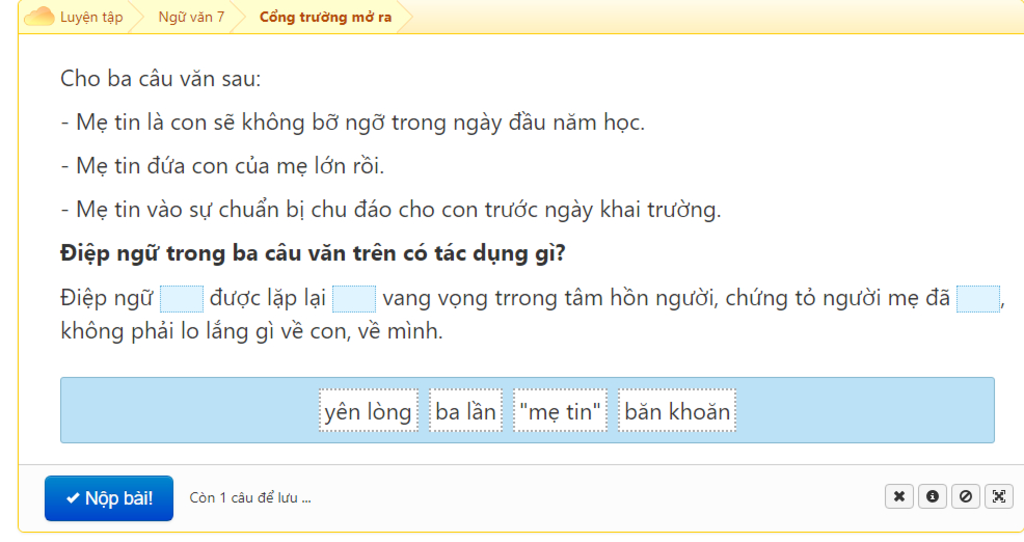Pick the yên lòng answer chip
This screenshot has height=542, width=1024.
click(368, 411)
